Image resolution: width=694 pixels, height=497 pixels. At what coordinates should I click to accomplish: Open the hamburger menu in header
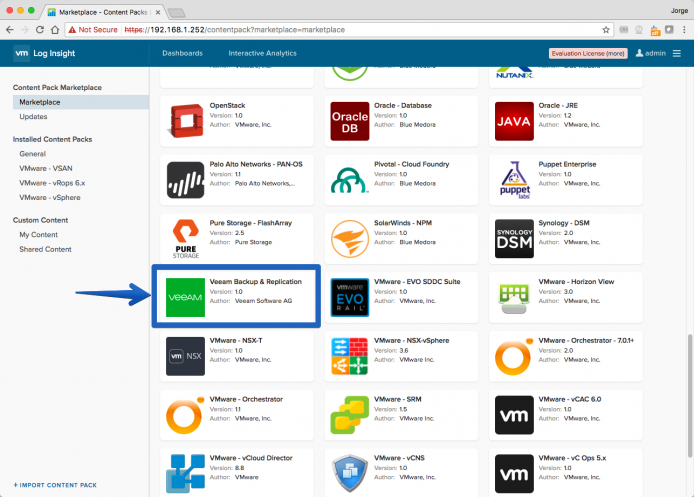[x=677, y=53]
